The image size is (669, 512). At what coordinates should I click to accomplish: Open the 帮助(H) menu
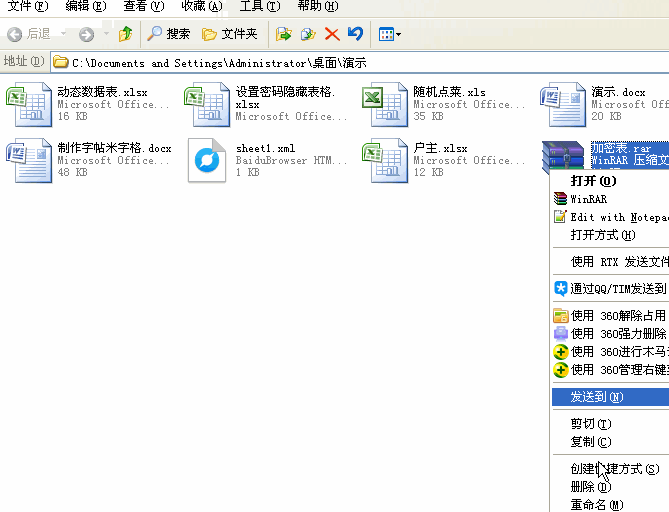coord(318,6)
